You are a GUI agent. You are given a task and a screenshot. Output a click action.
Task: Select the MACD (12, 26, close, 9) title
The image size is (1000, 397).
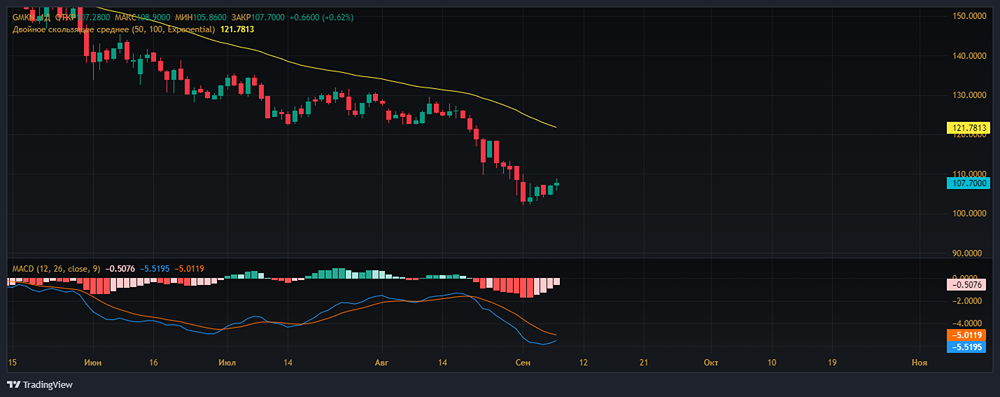pyautogui.click(x=57, y=268)
